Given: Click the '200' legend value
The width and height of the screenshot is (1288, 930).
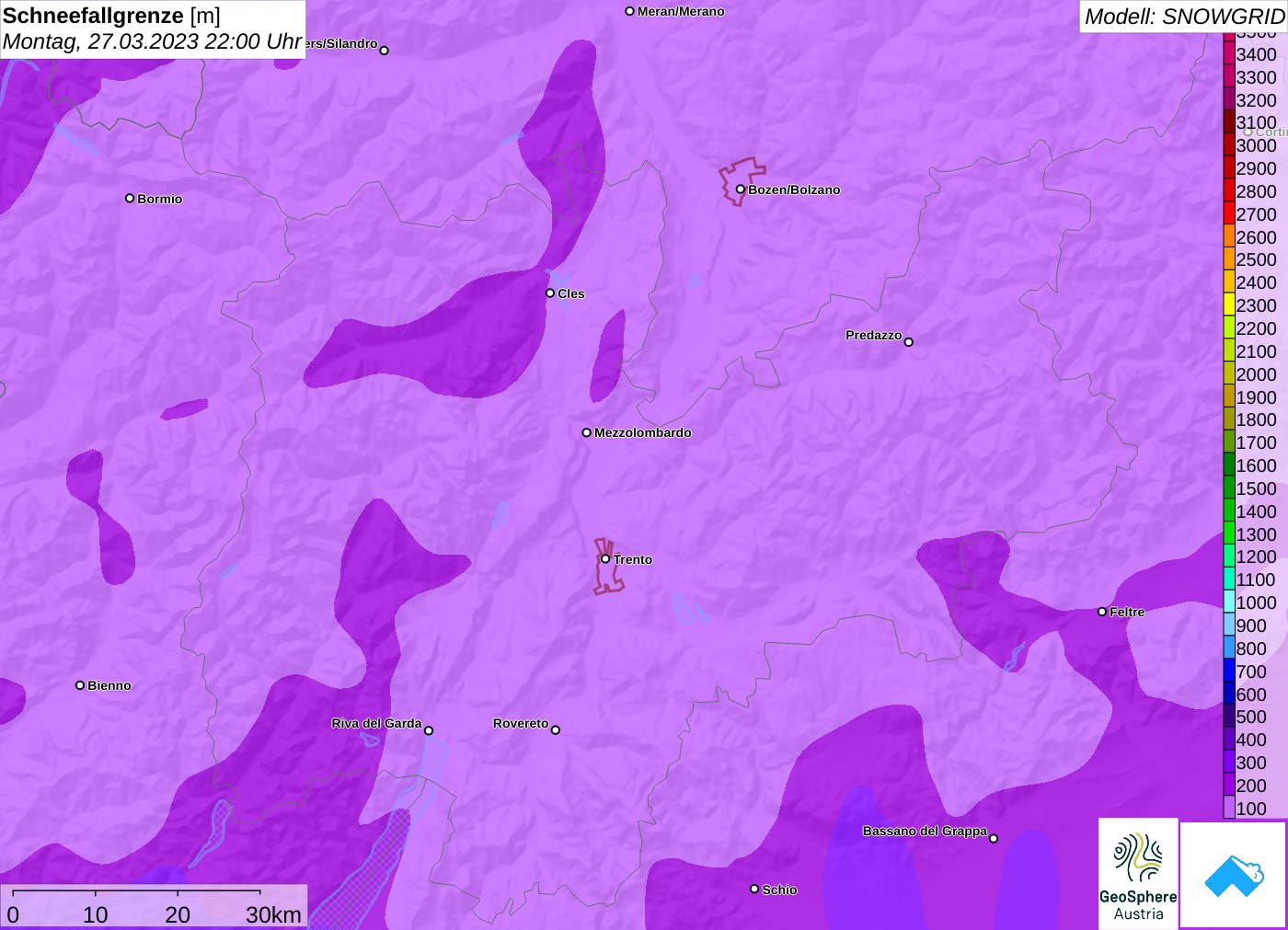Looking at the screenshot, I should point(1251,786).
